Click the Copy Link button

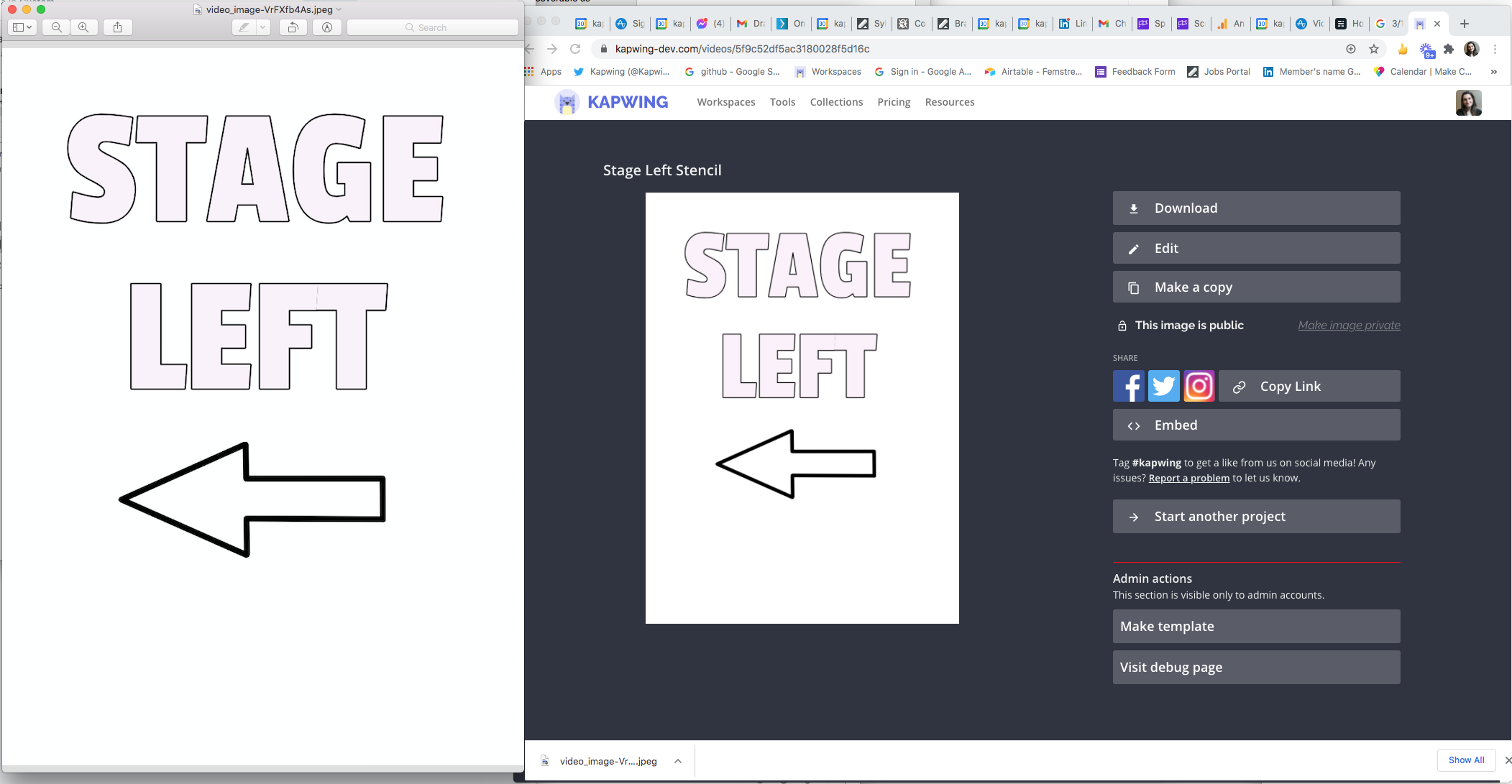tap(1309, 387)
